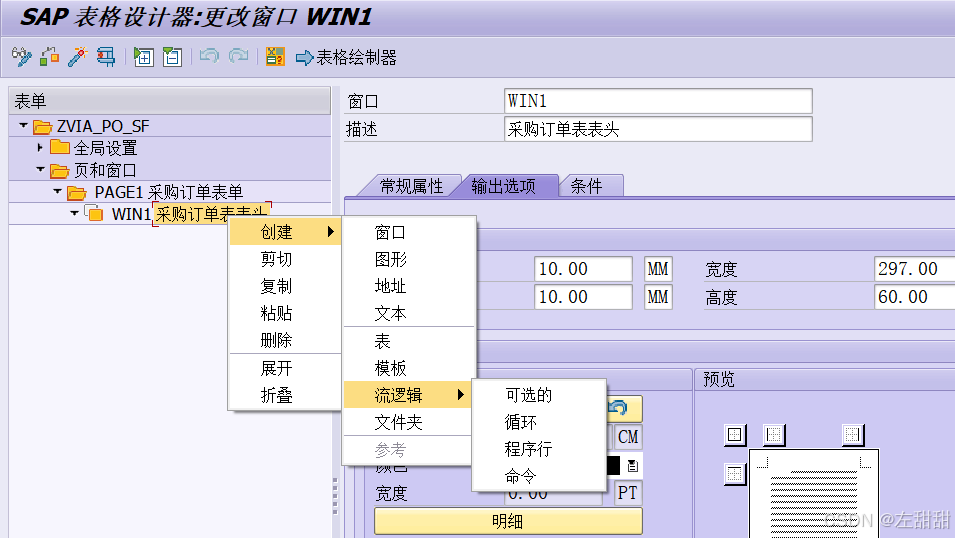Click the lower 10.00 margin field

(583, 297)
